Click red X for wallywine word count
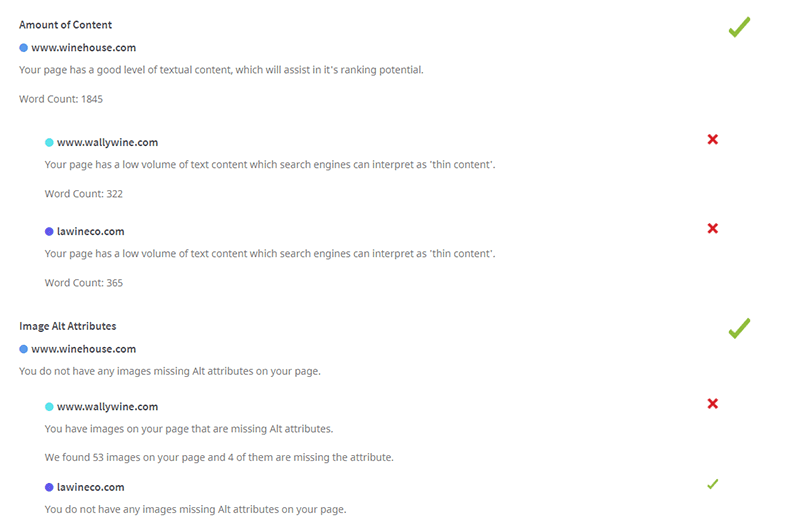This screenshot has height=530, width=800. click(x=712, y=139)
